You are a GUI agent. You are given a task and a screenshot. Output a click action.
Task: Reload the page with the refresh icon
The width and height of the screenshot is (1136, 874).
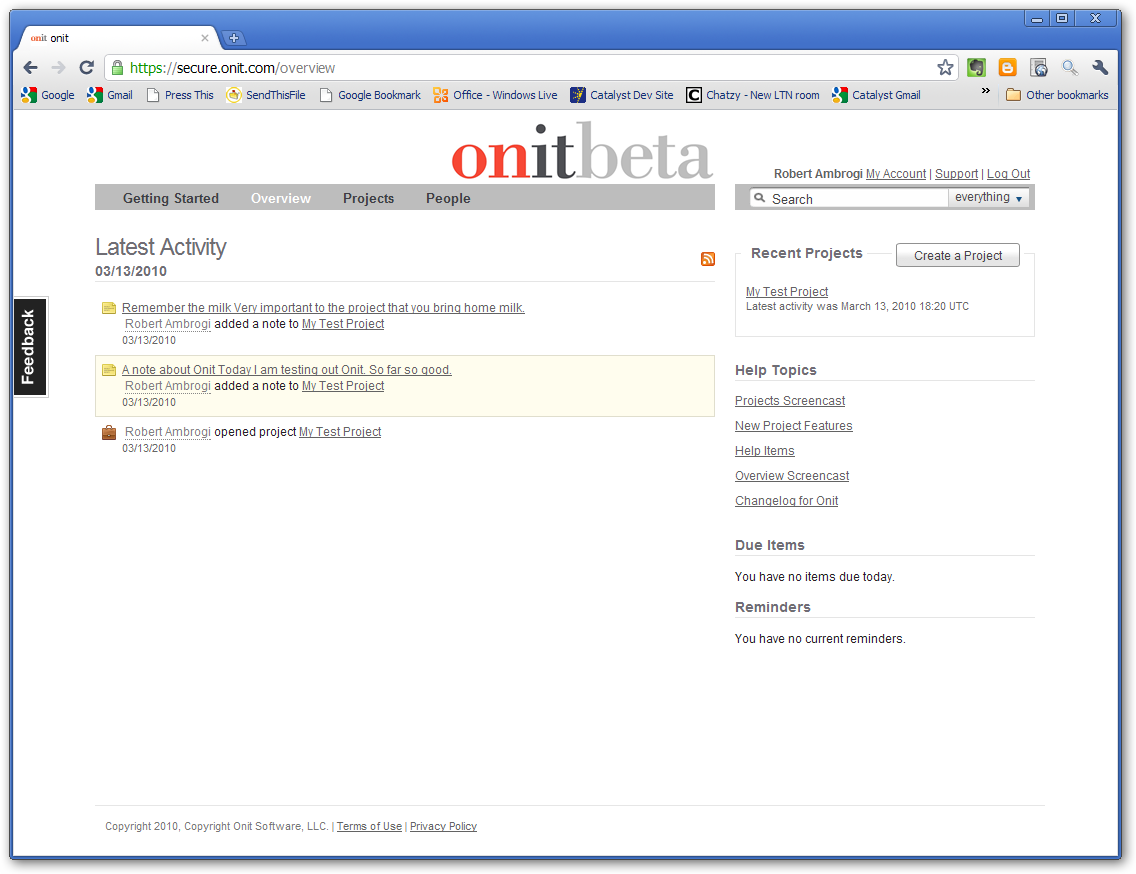point(86,67)
